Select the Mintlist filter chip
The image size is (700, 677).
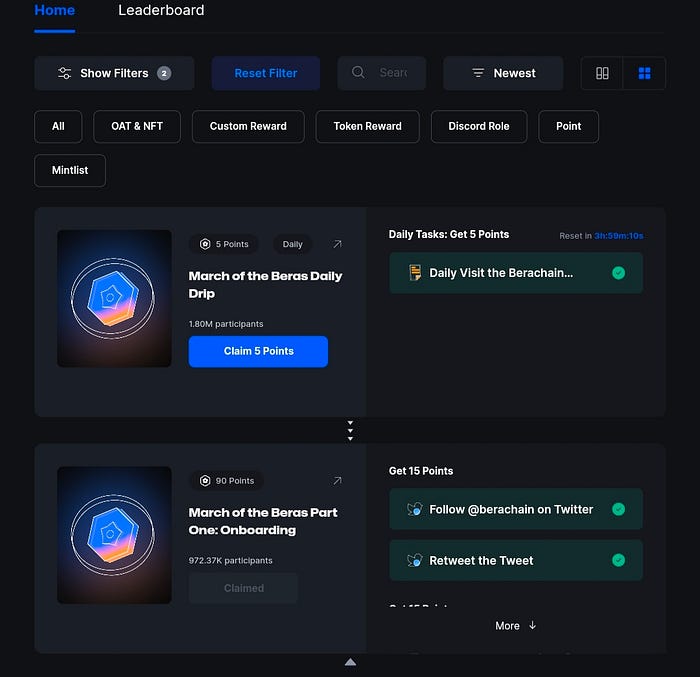click(70, 170)
